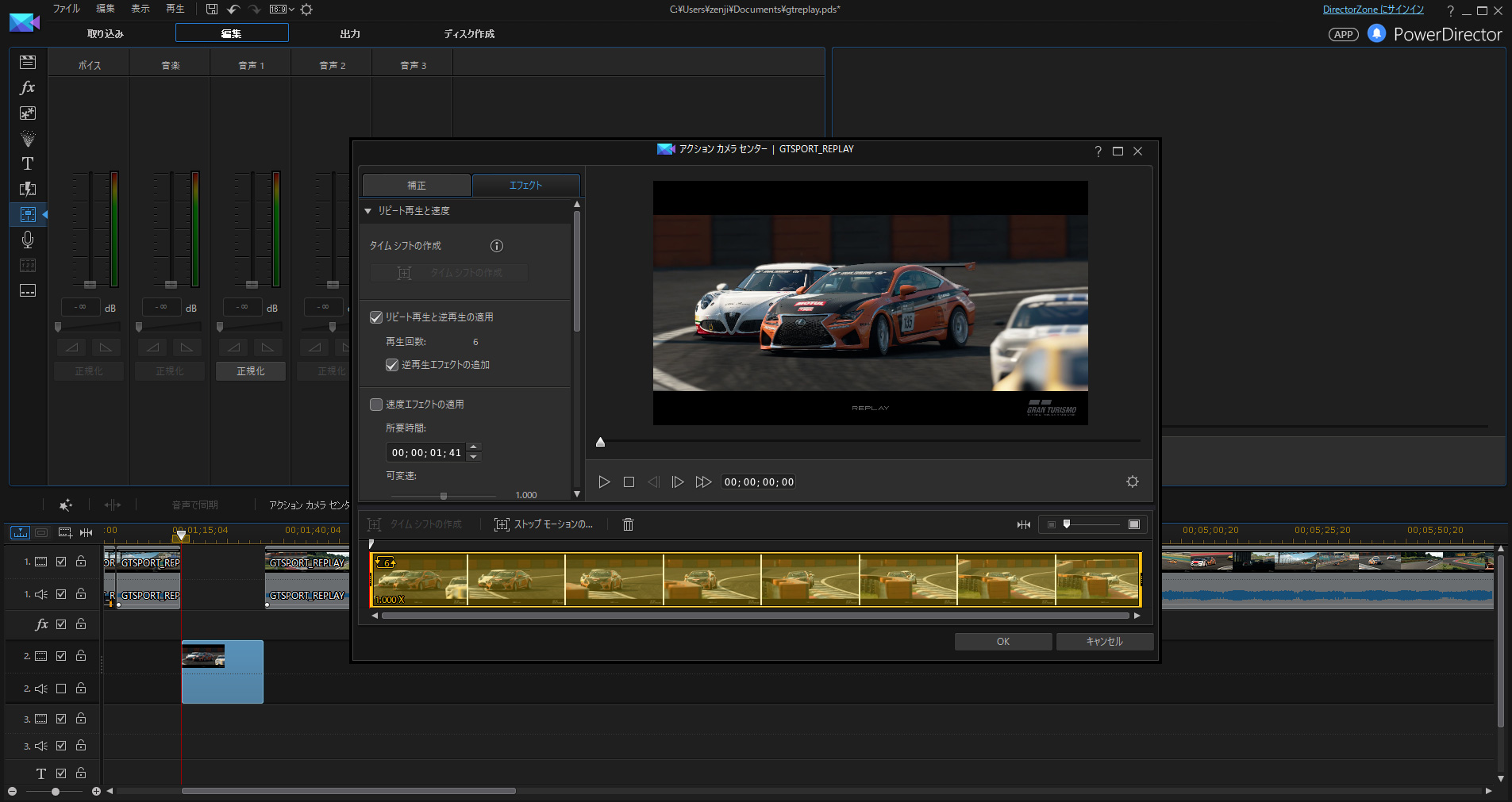Viewport: 1512px width, 802px height.
Task: Click the play button in preview
Action: point(604,482)
